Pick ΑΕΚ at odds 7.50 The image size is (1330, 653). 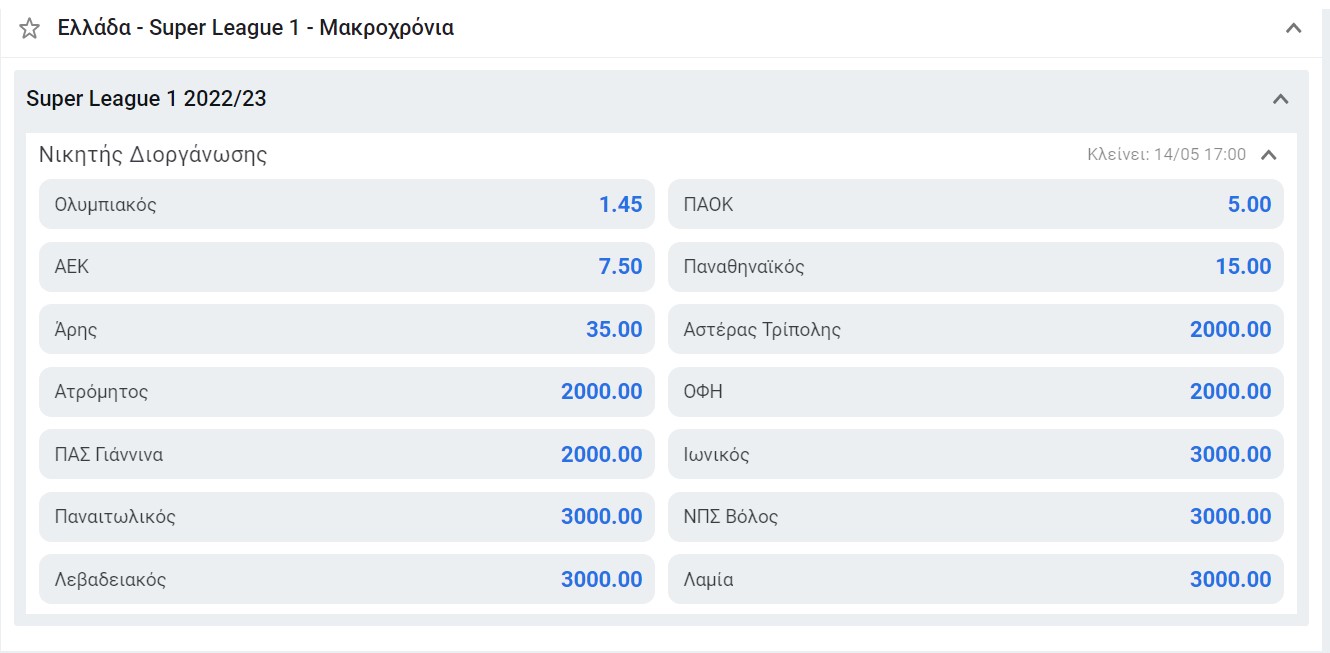click(x=347, y=267)
